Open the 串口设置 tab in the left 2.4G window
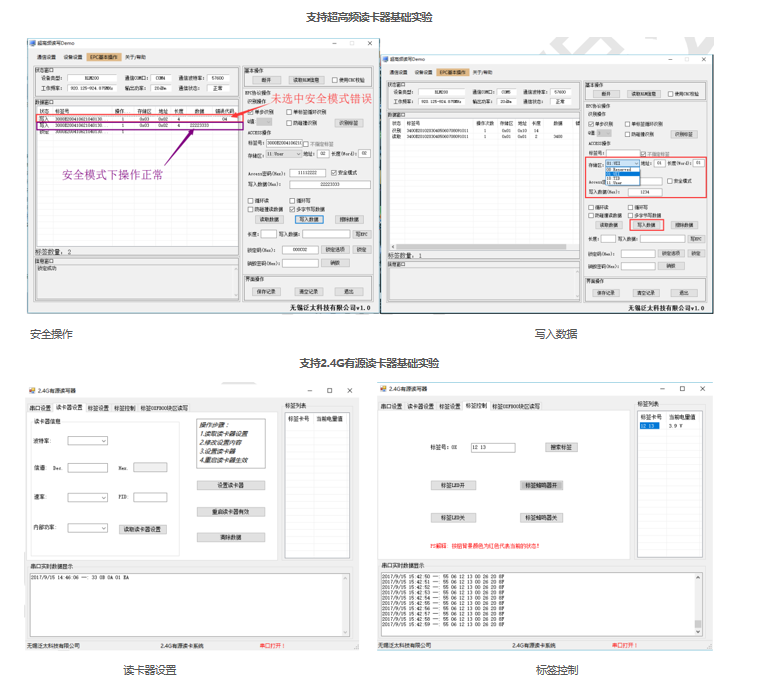This screenshot has width=760, height=692. tap(40, 407)
